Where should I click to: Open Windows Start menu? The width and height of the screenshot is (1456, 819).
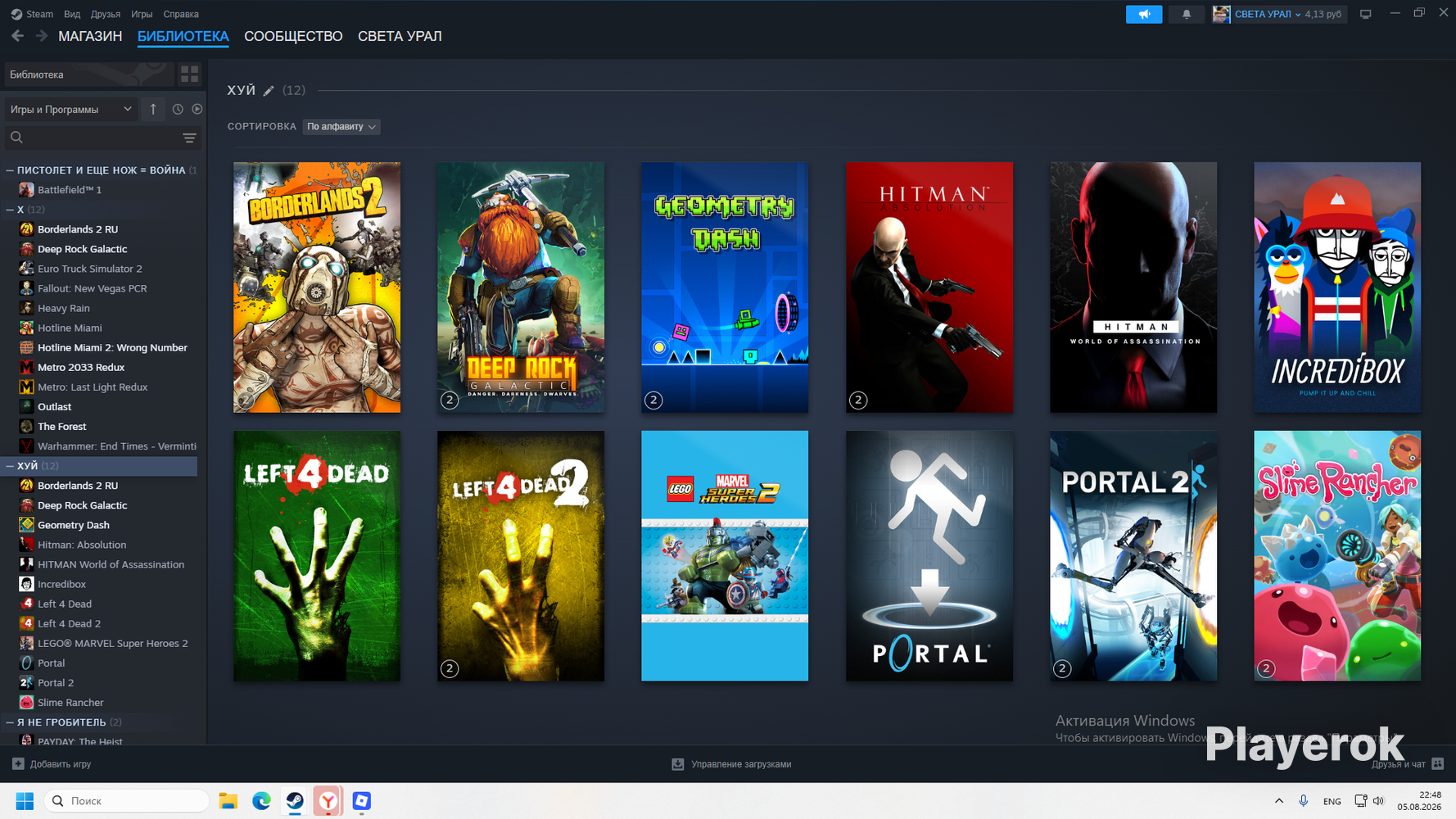25,801
